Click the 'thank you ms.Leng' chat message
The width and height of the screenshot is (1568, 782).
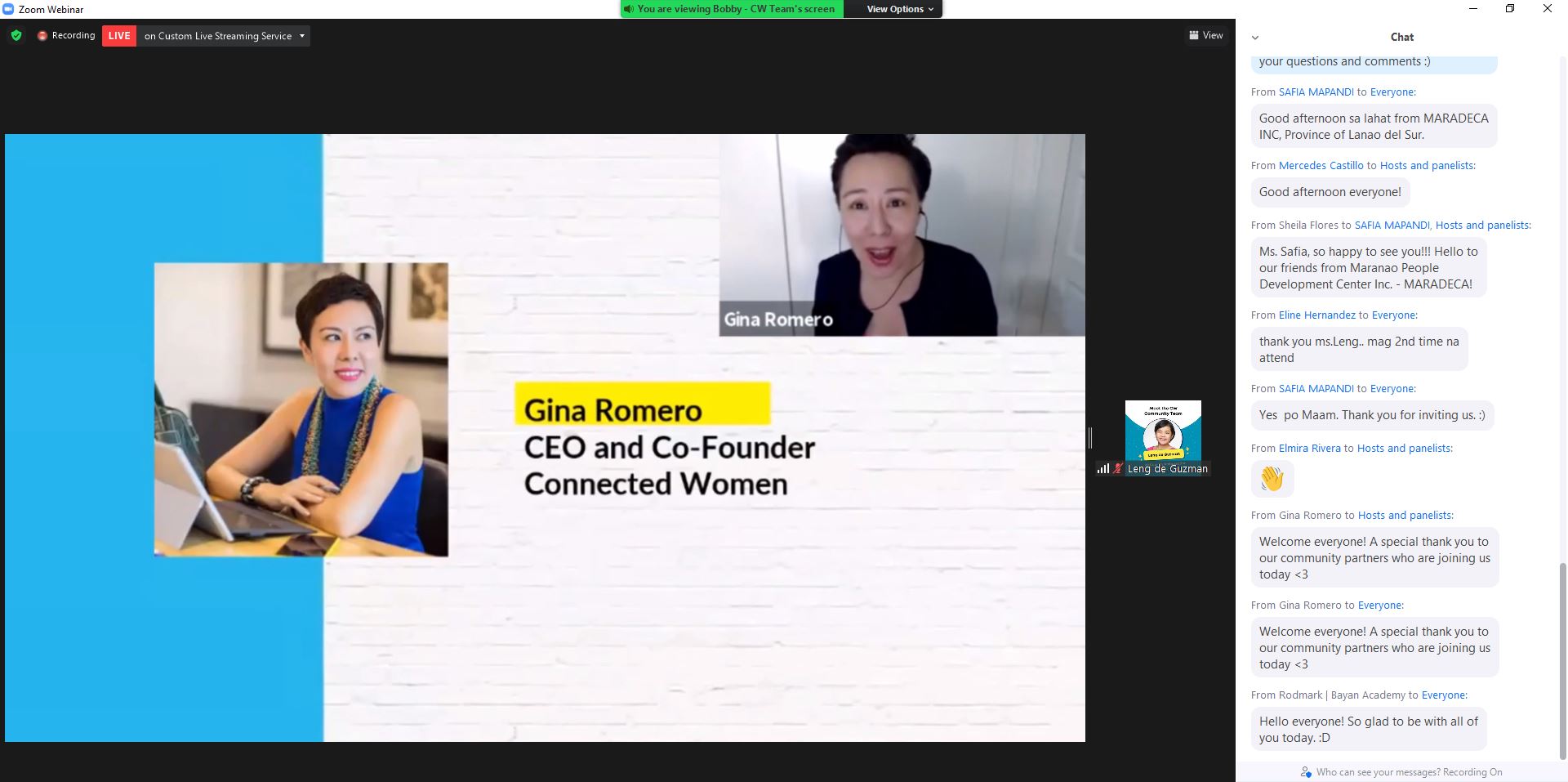pyautogui.click(x=1359, y=349)
